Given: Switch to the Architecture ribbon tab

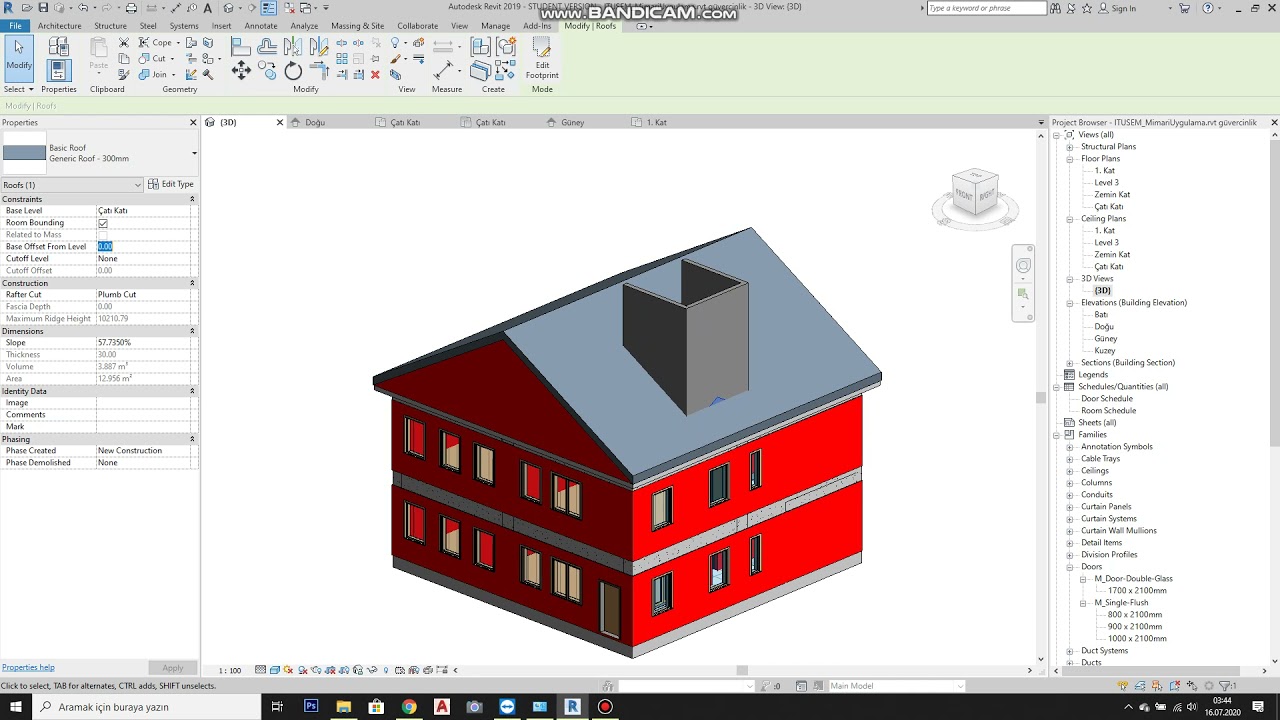Looking at the screenshot, I should click(60, 26).
